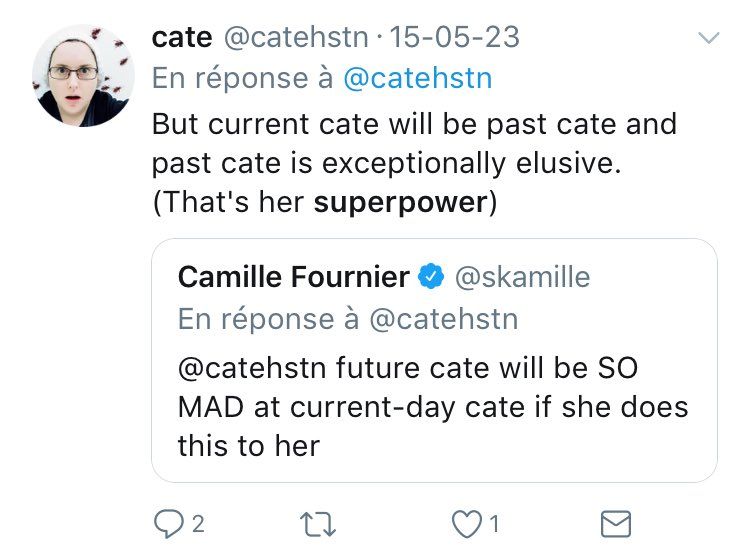The image size is (750, 559).
Task: Click the reply speech bubble icon
Action: click(x=165, y=523)
